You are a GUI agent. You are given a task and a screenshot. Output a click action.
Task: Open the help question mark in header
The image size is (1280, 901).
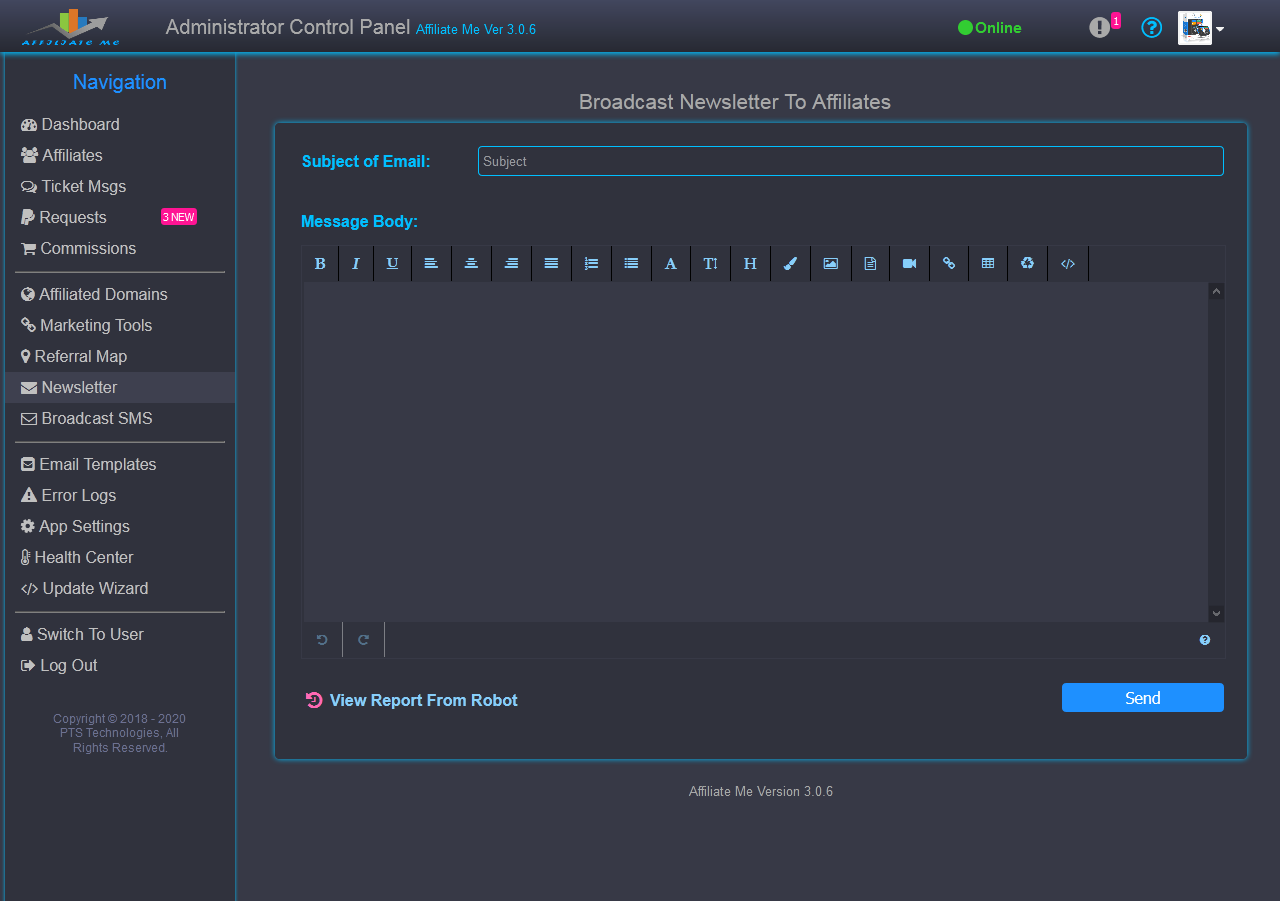(1152, 28)
